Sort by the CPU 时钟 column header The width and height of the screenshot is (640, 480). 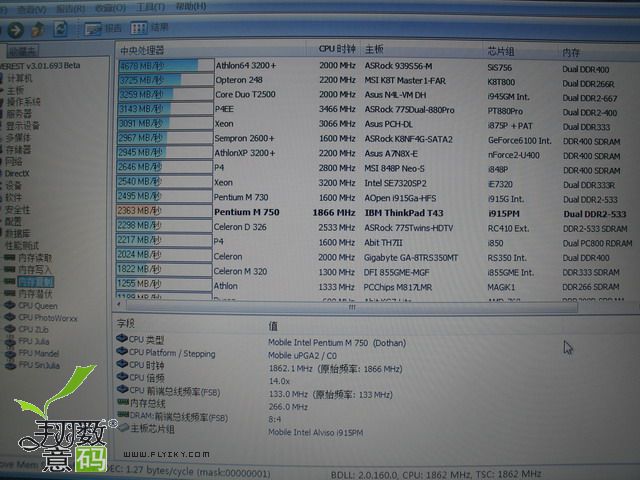point(337,49)
